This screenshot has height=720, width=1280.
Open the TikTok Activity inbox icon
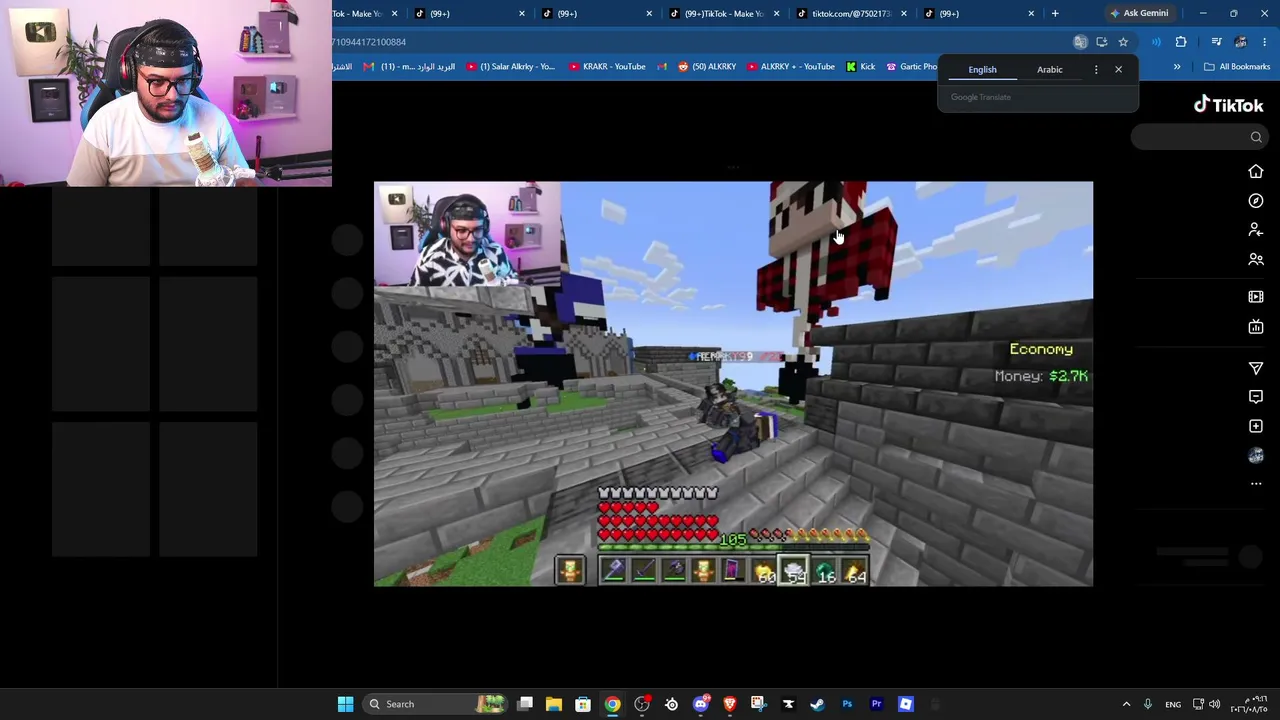[1256, 397]
